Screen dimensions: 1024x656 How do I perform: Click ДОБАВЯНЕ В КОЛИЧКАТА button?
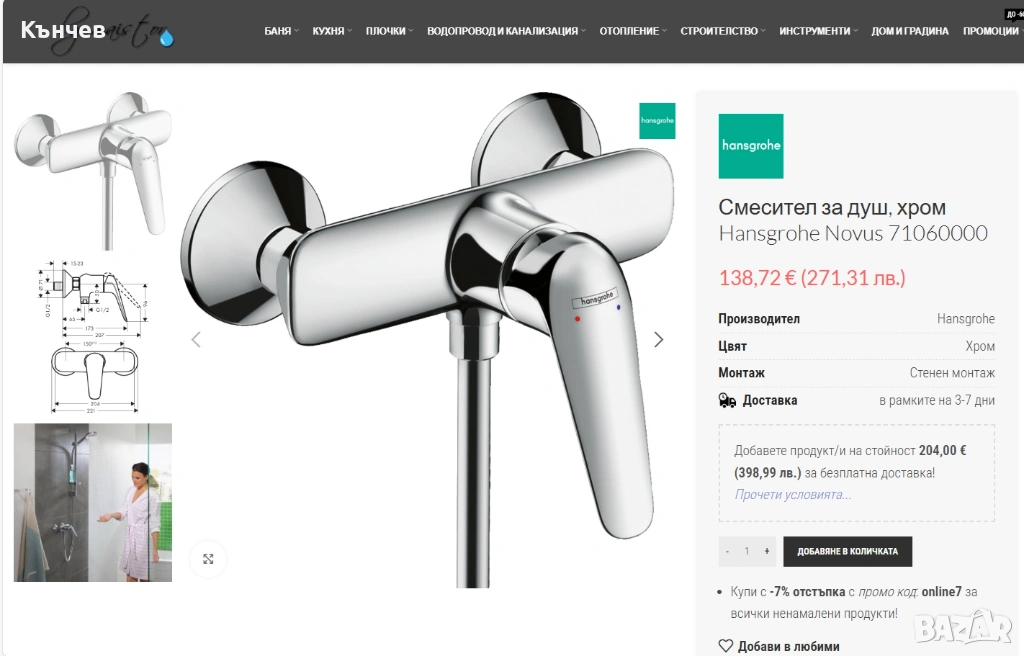848,551
